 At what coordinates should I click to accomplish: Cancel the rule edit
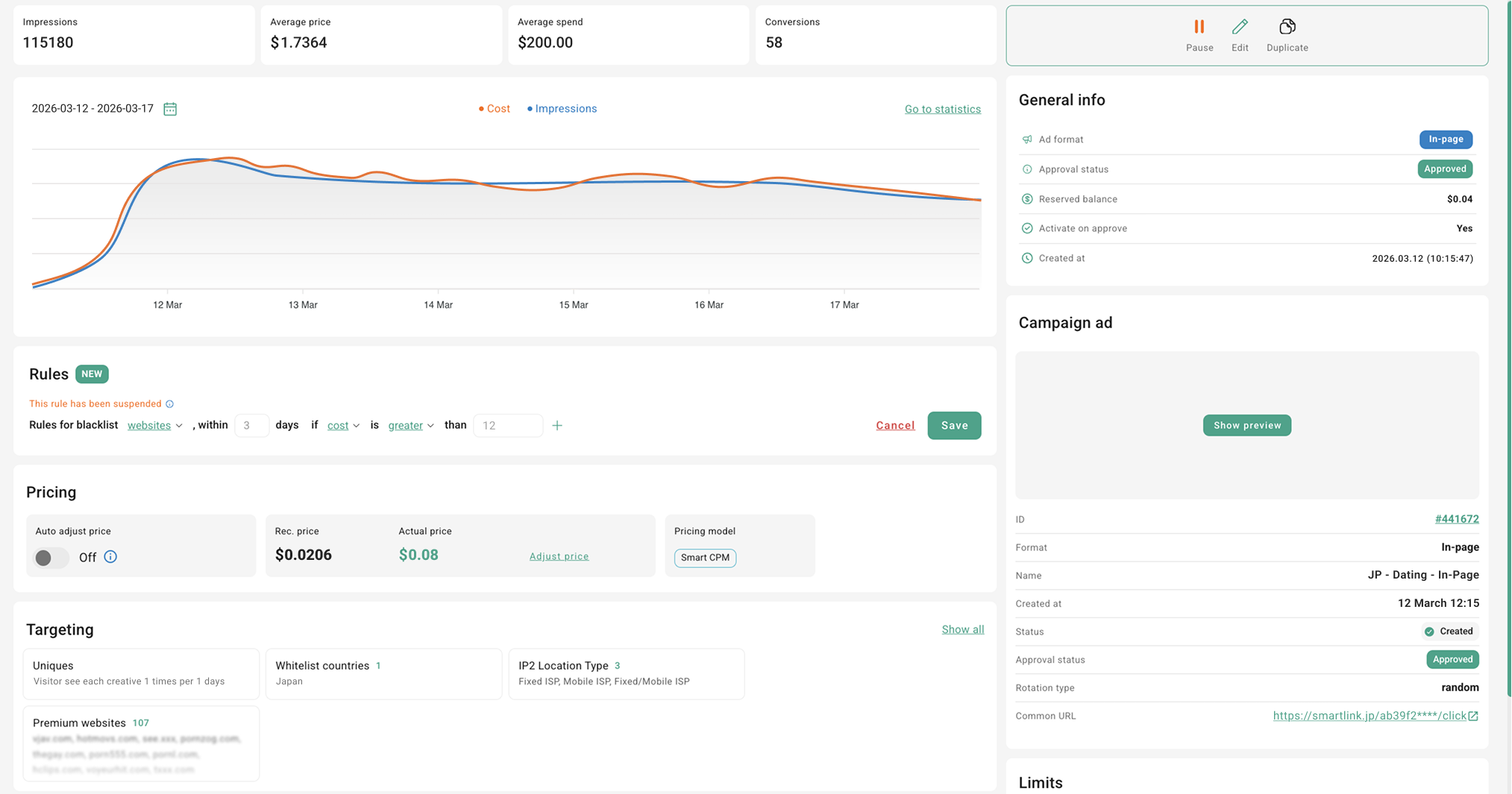point(895,426)
